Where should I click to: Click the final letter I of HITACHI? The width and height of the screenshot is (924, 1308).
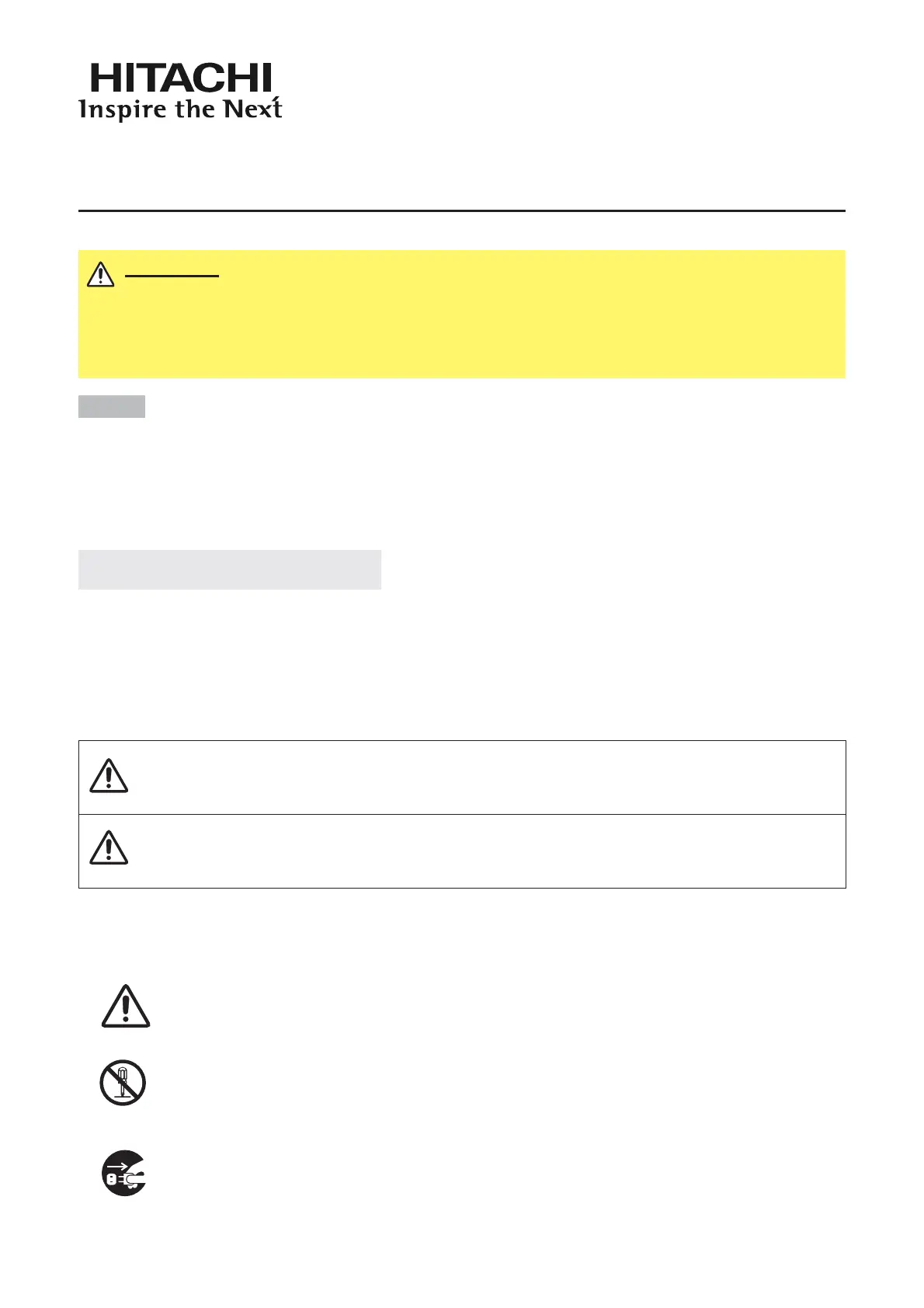click(266, 79)
